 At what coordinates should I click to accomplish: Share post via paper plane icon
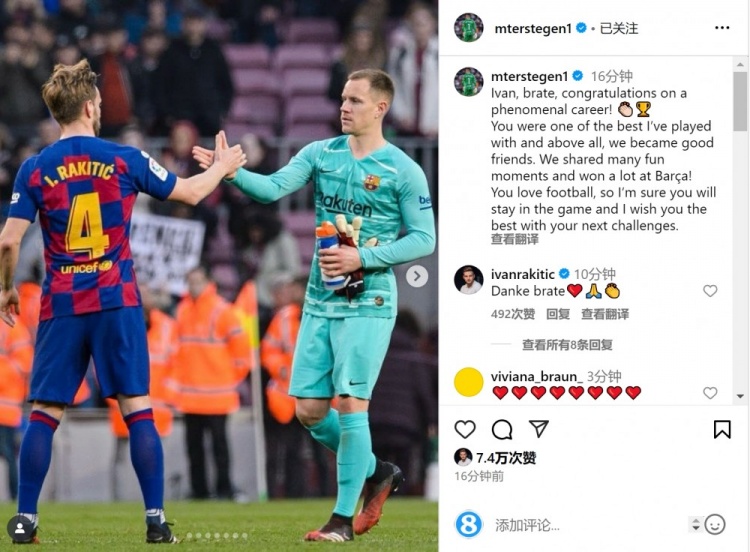coord(539,429)
